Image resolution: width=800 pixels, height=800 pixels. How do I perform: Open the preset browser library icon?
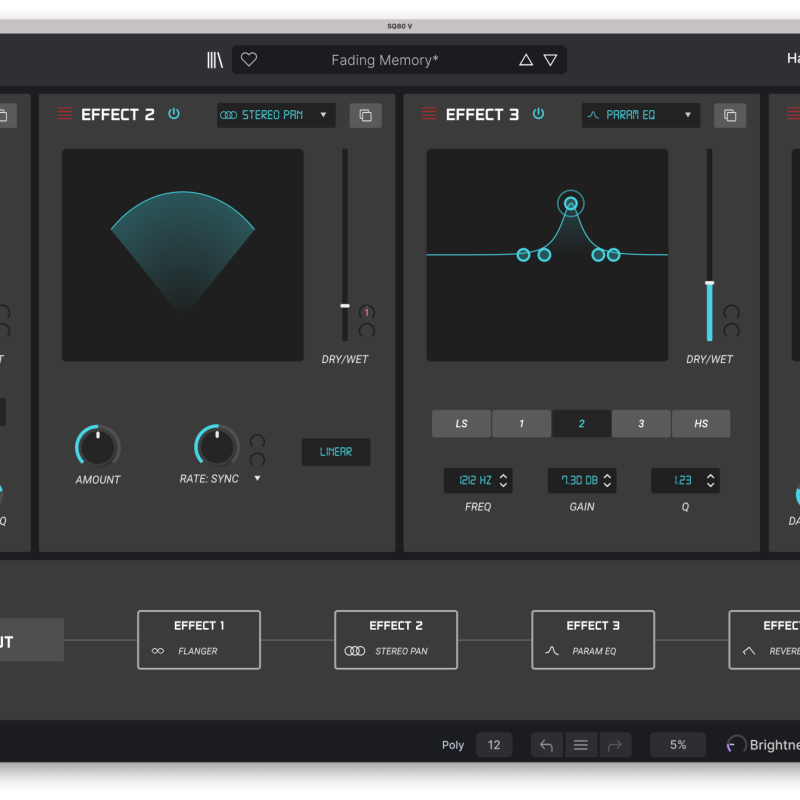215,60
